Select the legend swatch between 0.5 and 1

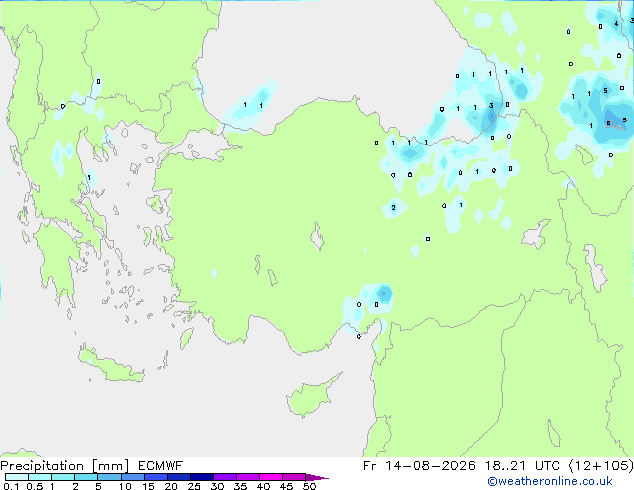point(40,477)
